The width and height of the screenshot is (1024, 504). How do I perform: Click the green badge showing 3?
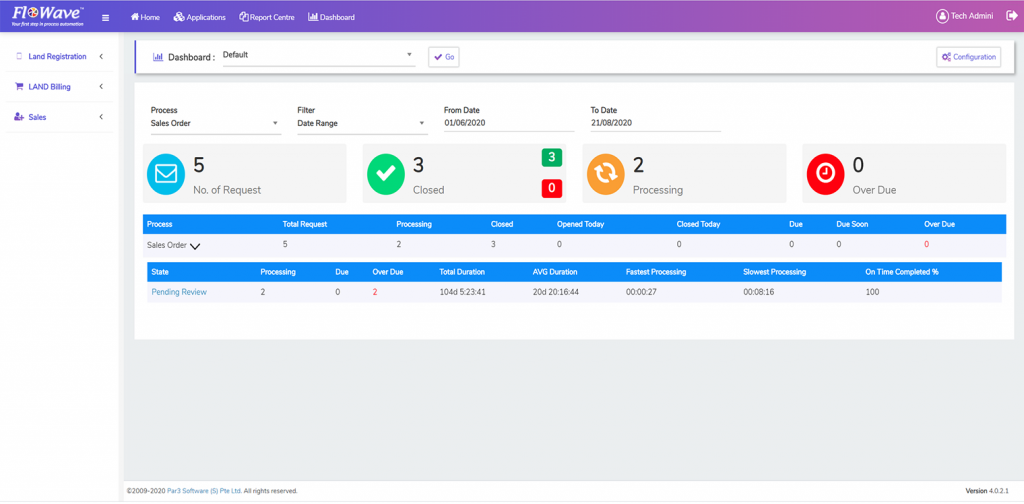tap(552, 157)
